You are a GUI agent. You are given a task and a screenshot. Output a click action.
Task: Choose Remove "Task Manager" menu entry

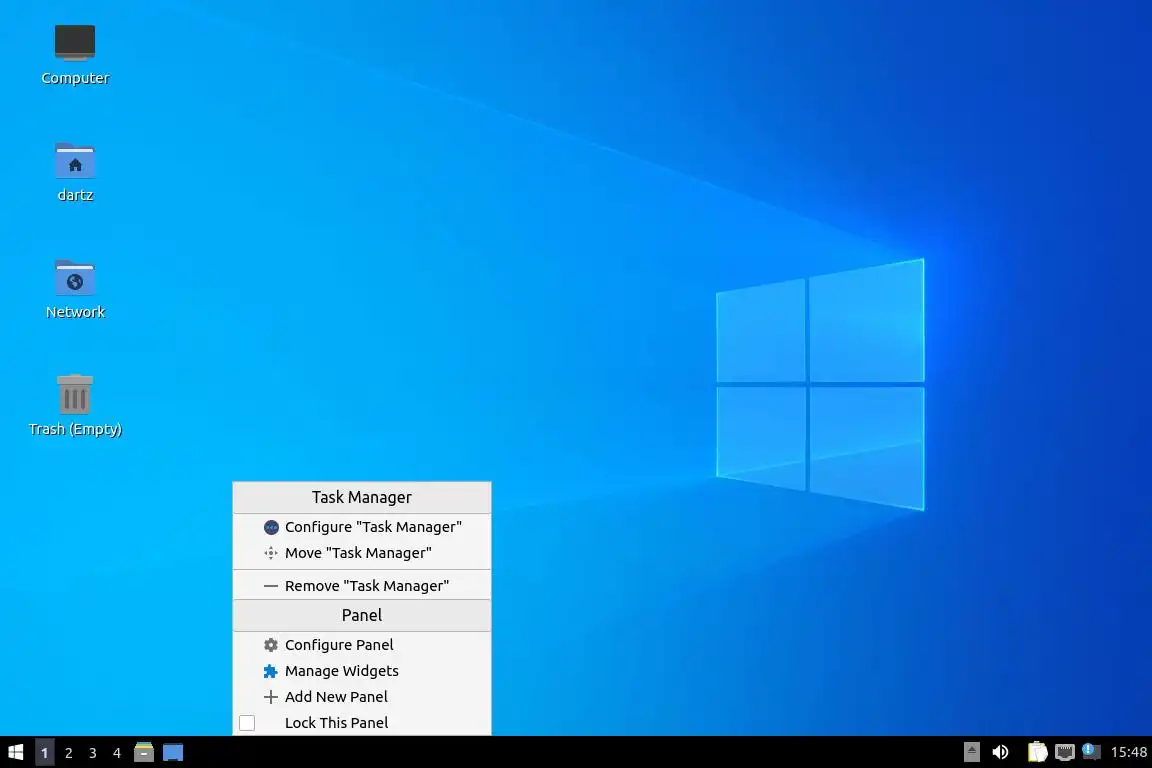coord(361,586)
